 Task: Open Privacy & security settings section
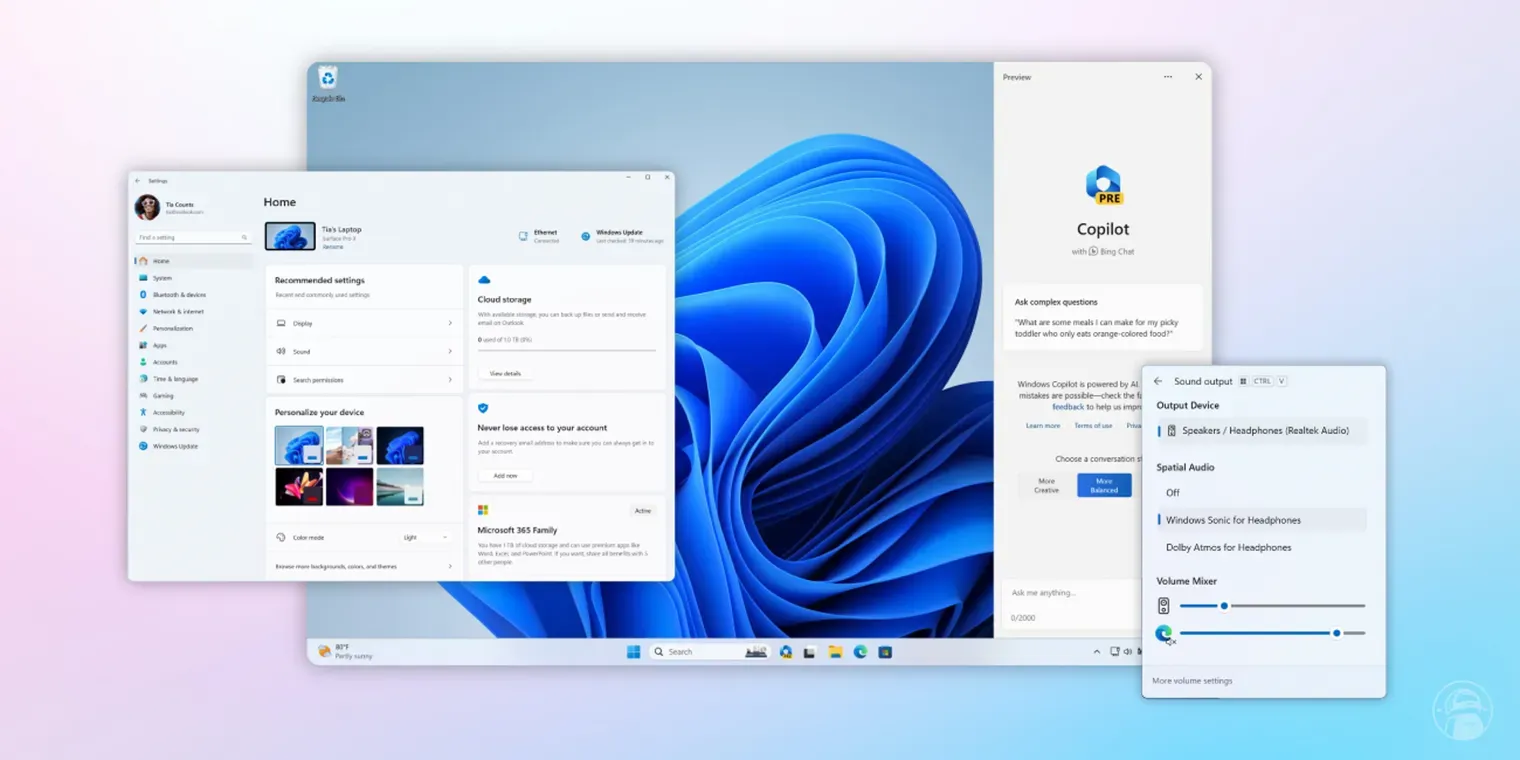[176, 429]
